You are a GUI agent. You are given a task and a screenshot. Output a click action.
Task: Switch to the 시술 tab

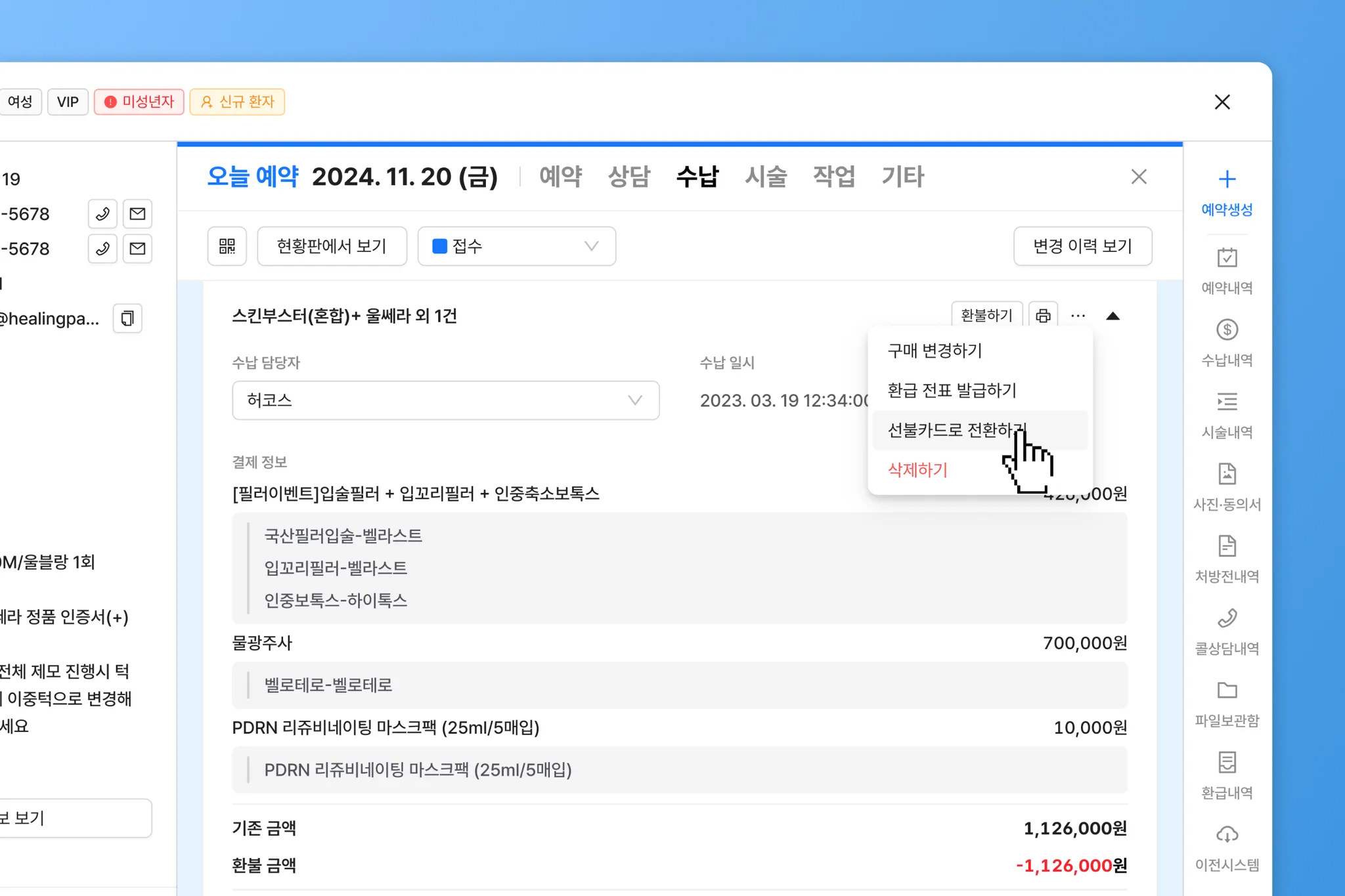tap(765, 177)
